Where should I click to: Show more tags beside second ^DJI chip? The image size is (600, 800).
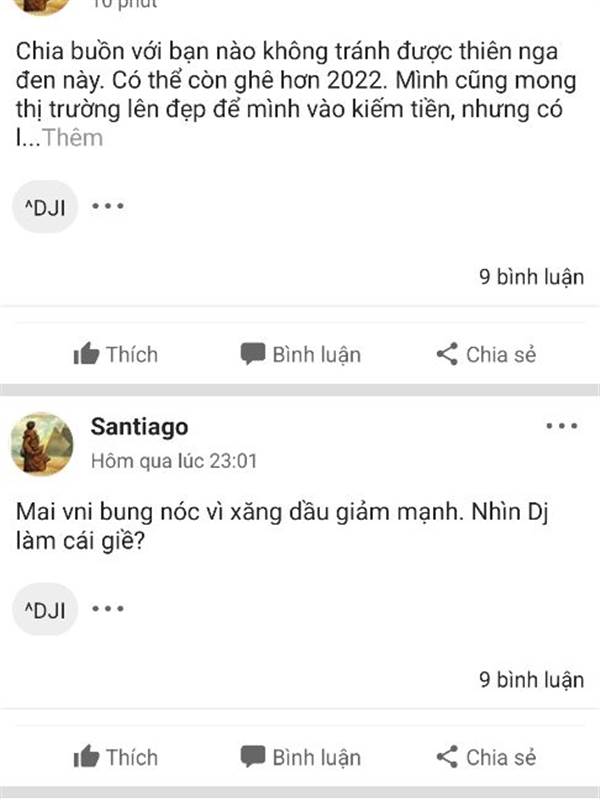pyautogui.click(x=108, y=609)
